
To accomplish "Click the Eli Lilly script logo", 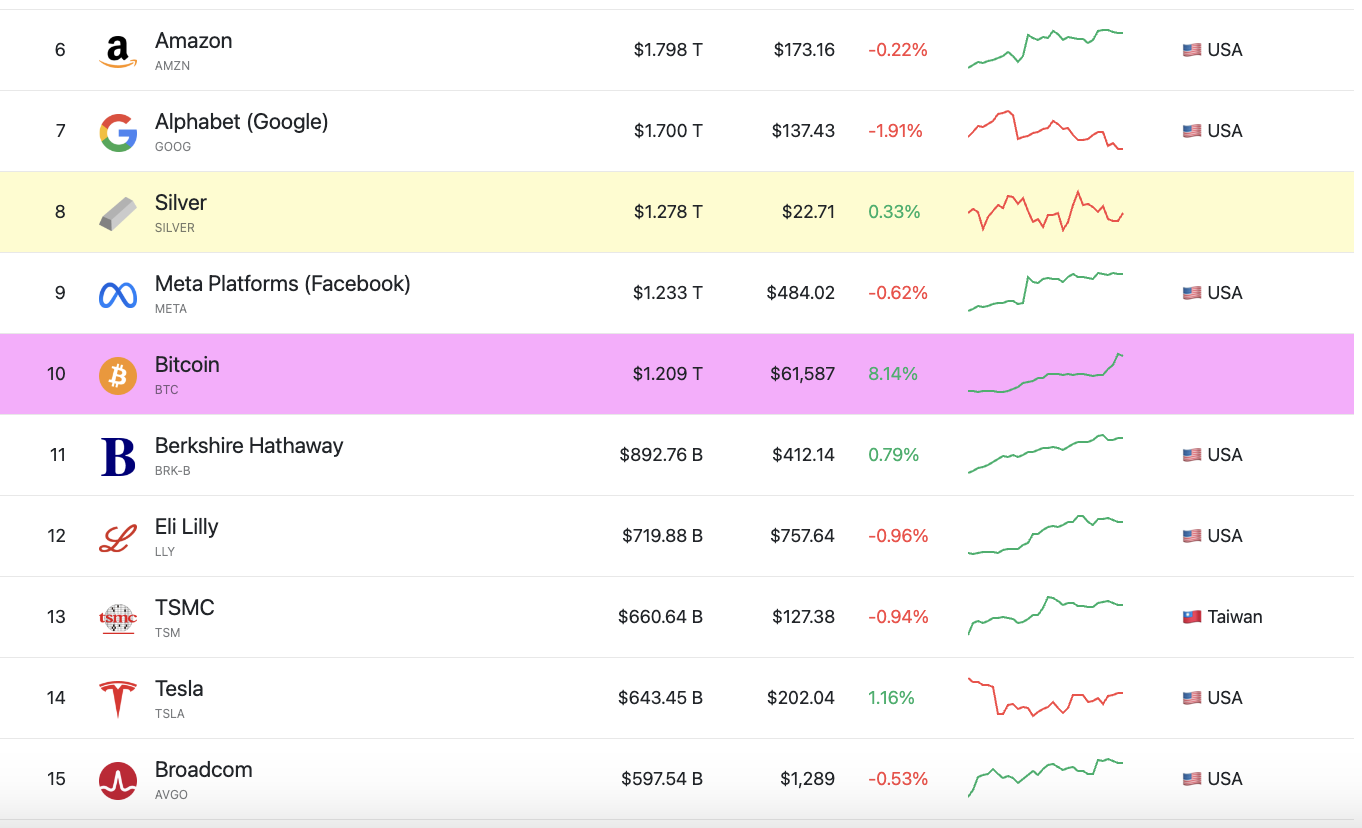I will [118, 537].
